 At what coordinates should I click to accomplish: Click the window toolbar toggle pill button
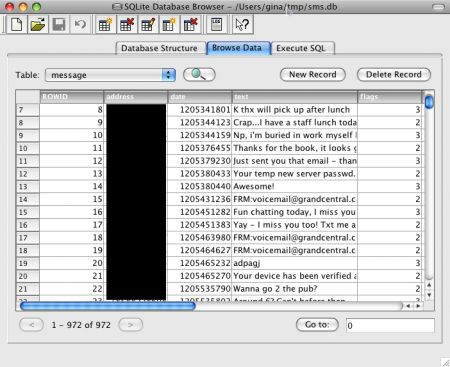(x=438, y=6)
